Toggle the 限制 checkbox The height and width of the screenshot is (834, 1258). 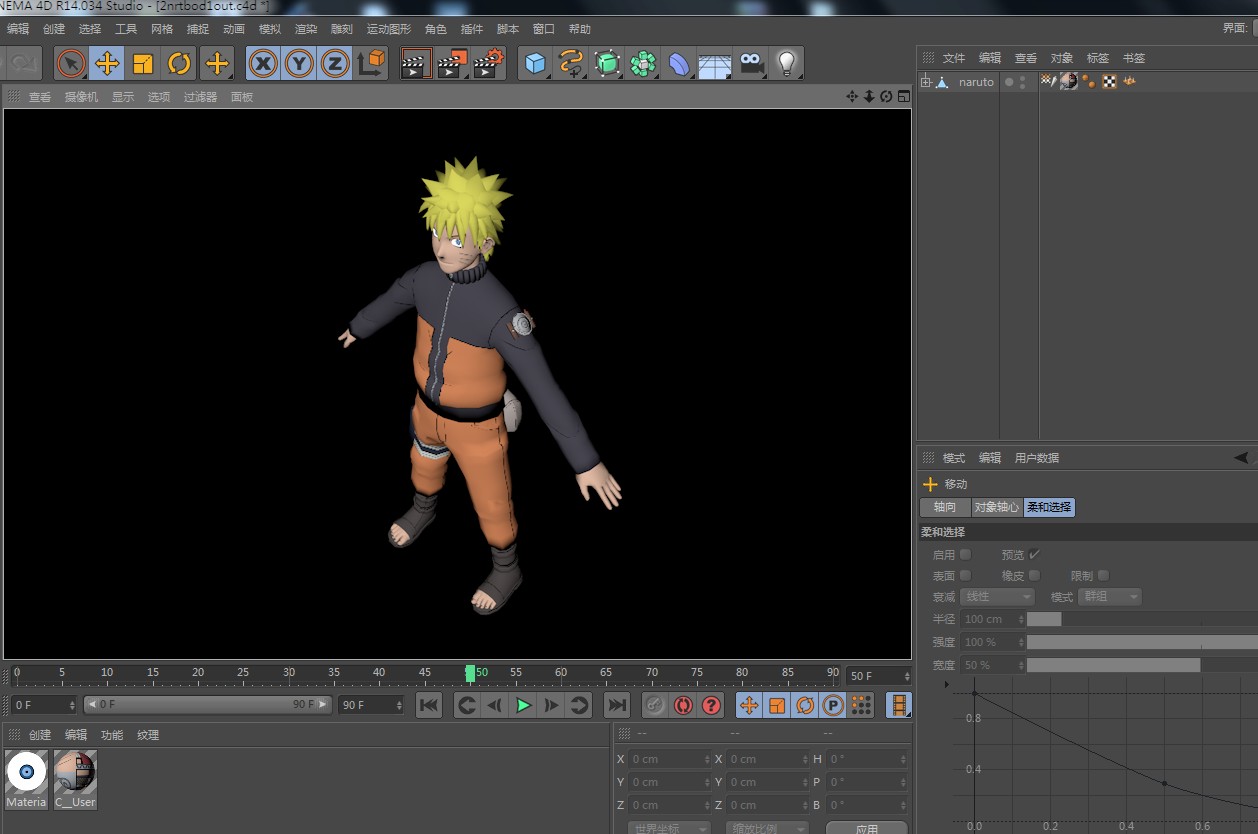pyautogui.click(x=1103, y=575)
